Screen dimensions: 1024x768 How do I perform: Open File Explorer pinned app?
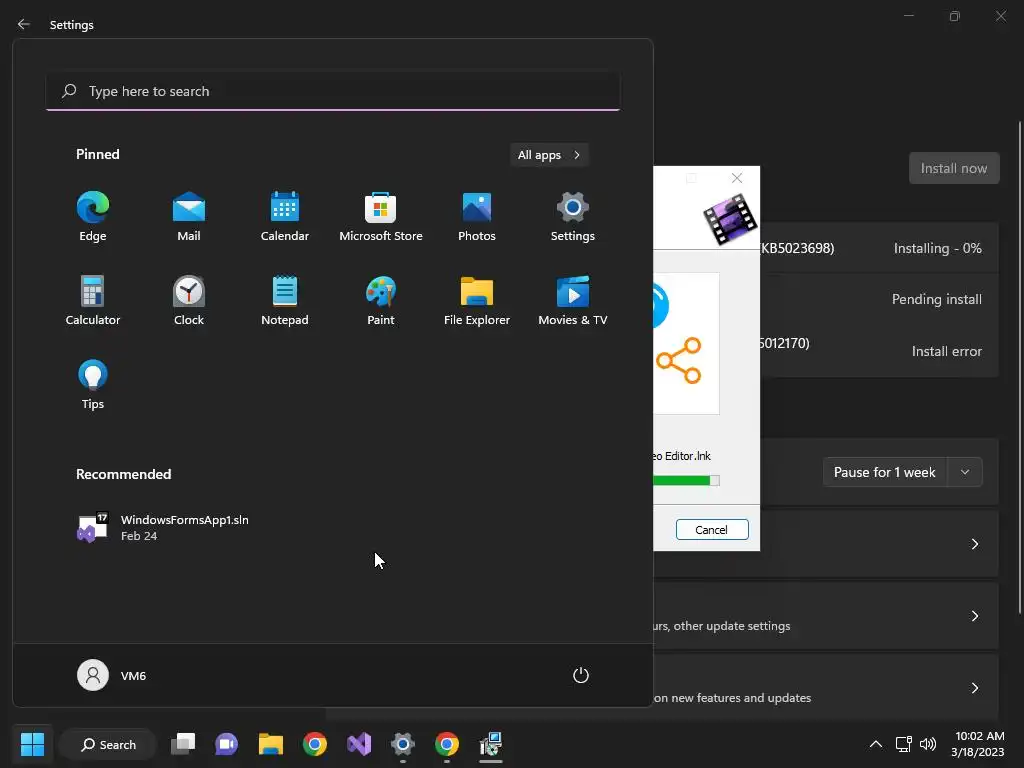477,300
